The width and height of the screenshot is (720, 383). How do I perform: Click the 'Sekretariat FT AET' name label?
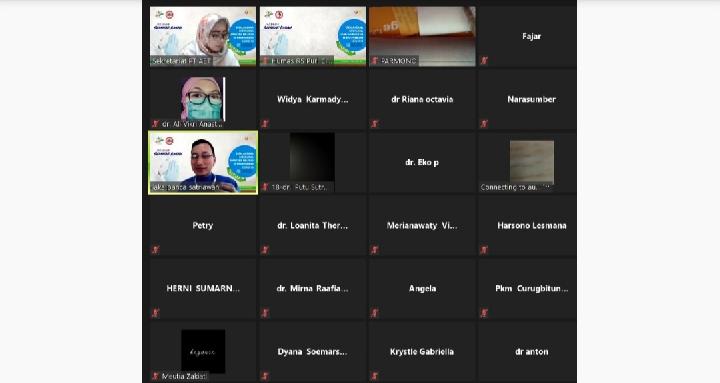pos(182,61)
